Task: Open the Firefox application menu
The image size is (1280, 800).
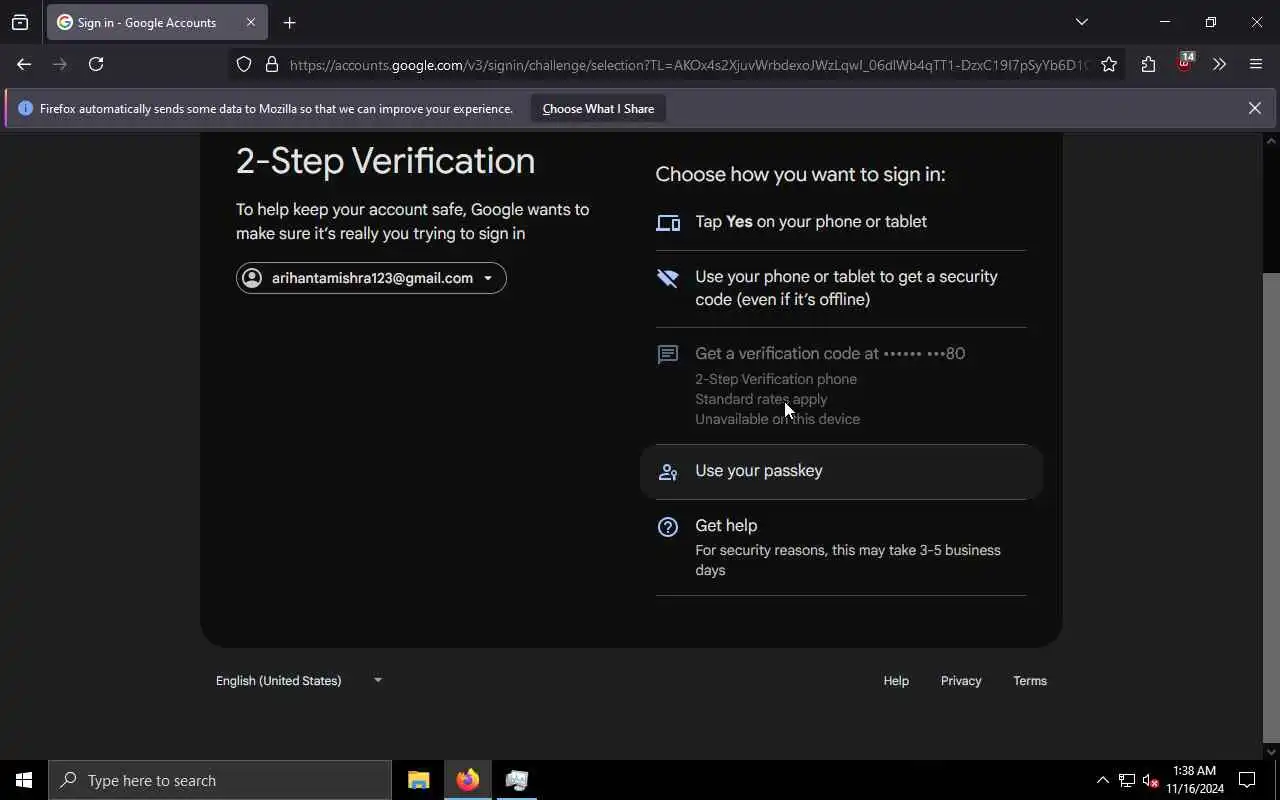Action: pos(1256,65)
